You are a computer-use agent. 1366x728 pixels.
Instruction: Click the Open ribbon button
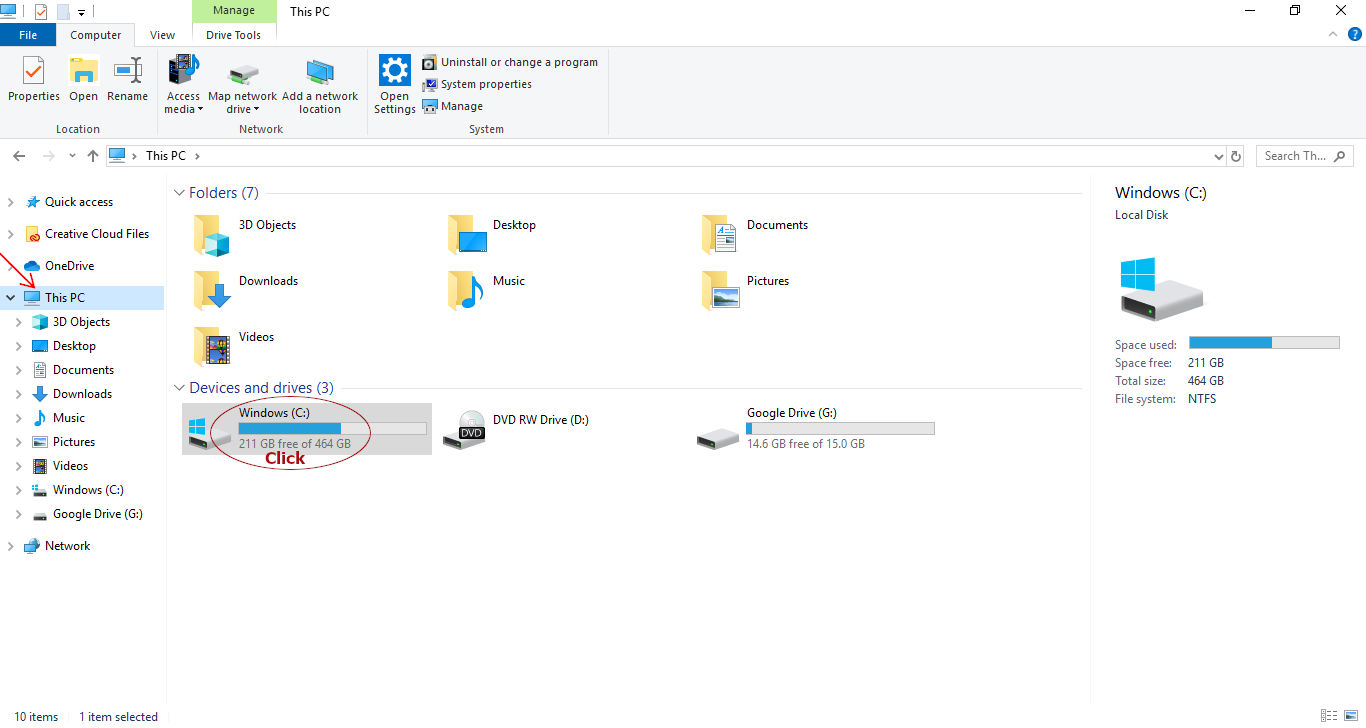coord(83,79)
